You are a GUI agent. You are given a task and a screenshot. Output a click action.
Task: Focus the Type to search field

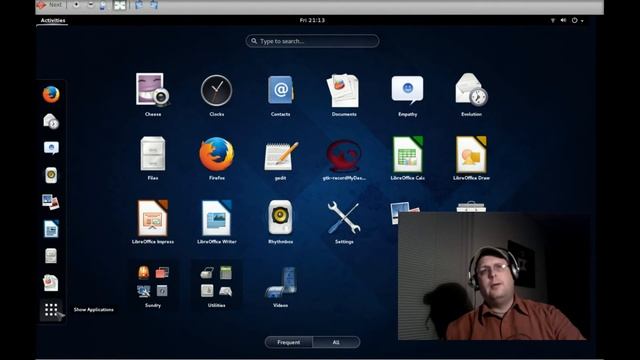312,41
